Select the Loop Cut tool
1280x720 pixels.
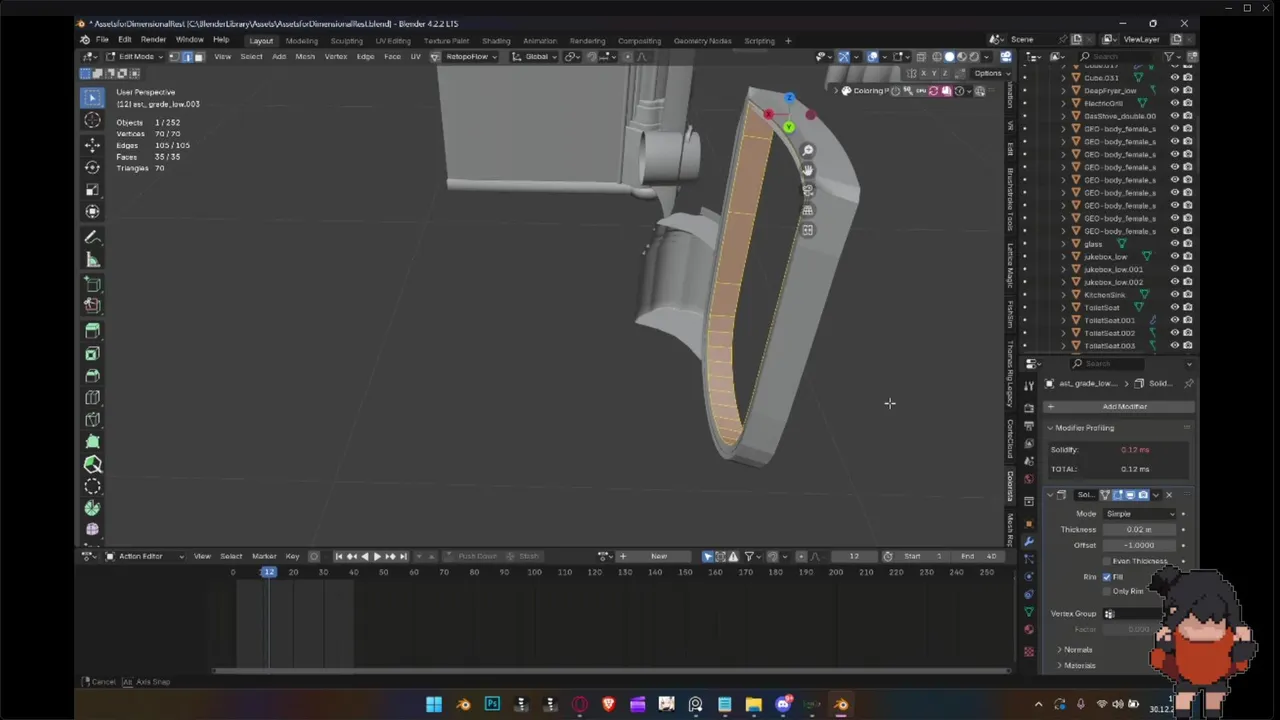point(93,397)
